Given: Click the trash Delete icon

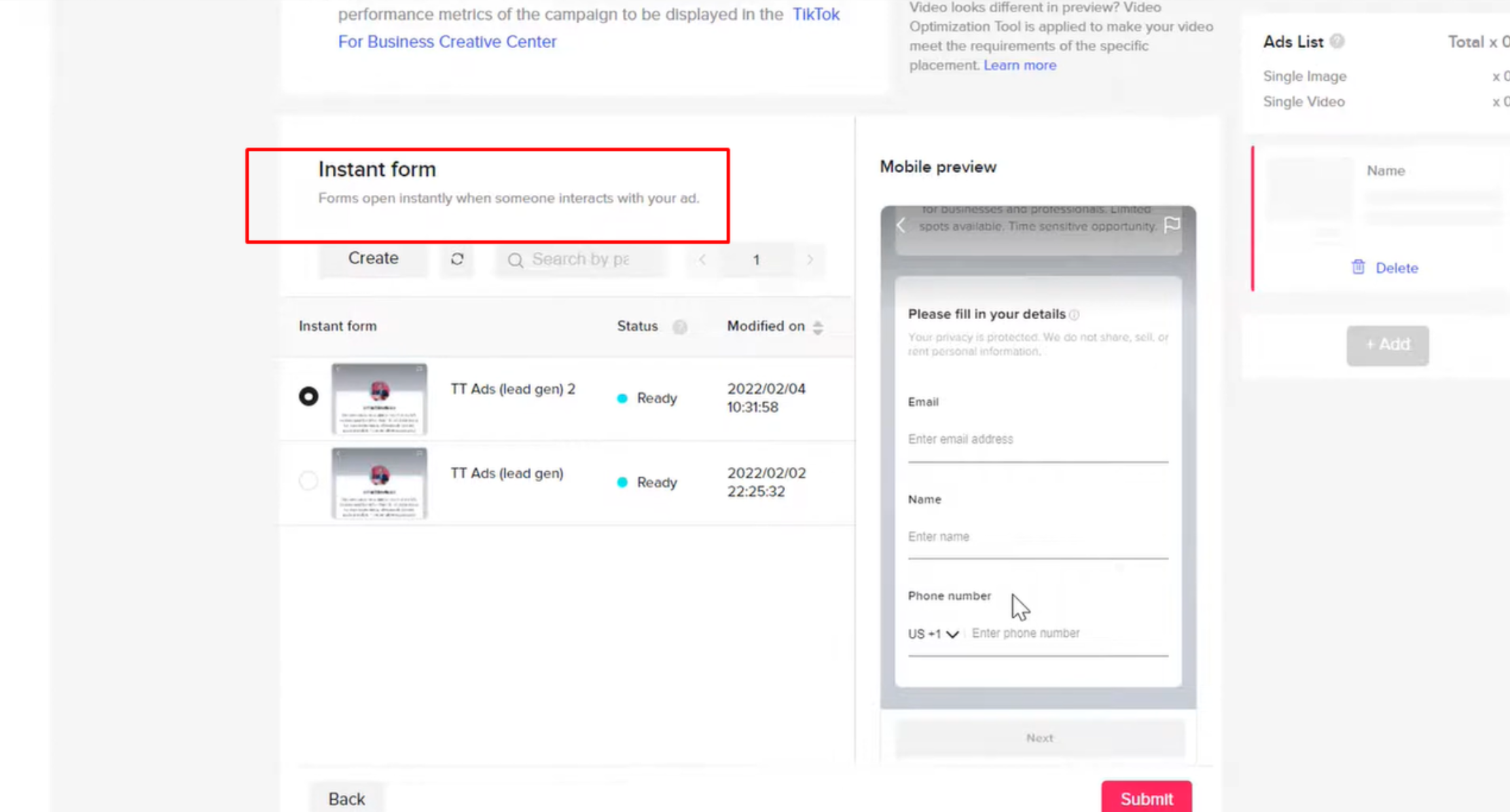Looking at the screenshot, I should click(x=1358, y=267).
